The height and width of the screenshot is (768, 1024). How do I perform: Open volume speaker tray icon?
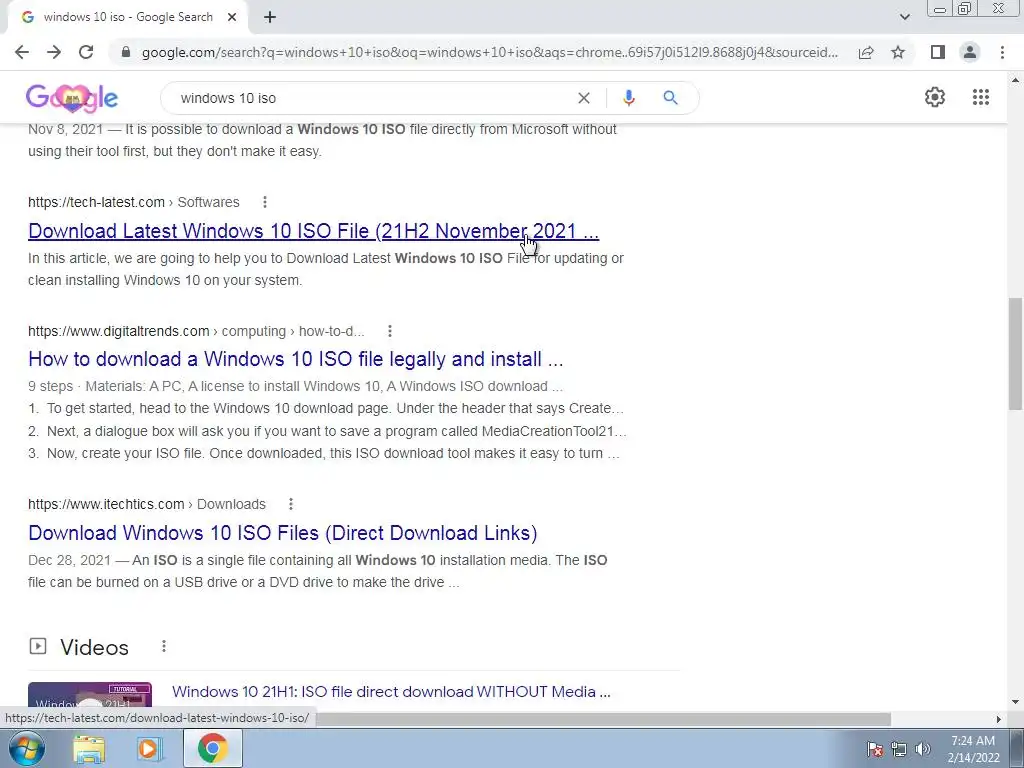coord(922,749)
